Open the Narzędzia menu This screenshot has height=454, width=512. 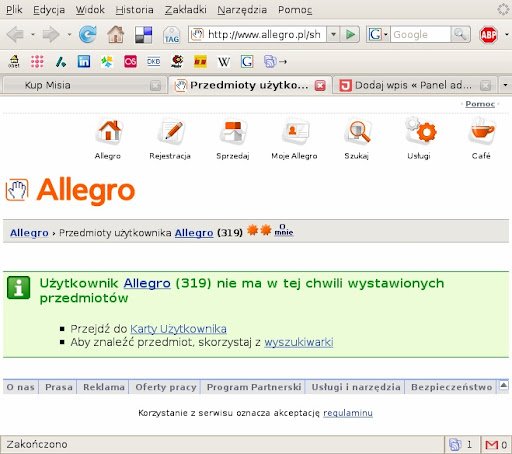coord(242,10)
